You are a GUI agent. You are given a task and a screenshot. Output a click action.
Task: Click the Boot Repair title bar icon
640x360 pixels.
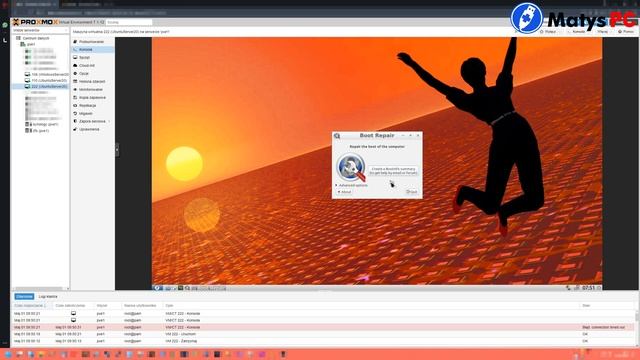click(x=337, y=136)
